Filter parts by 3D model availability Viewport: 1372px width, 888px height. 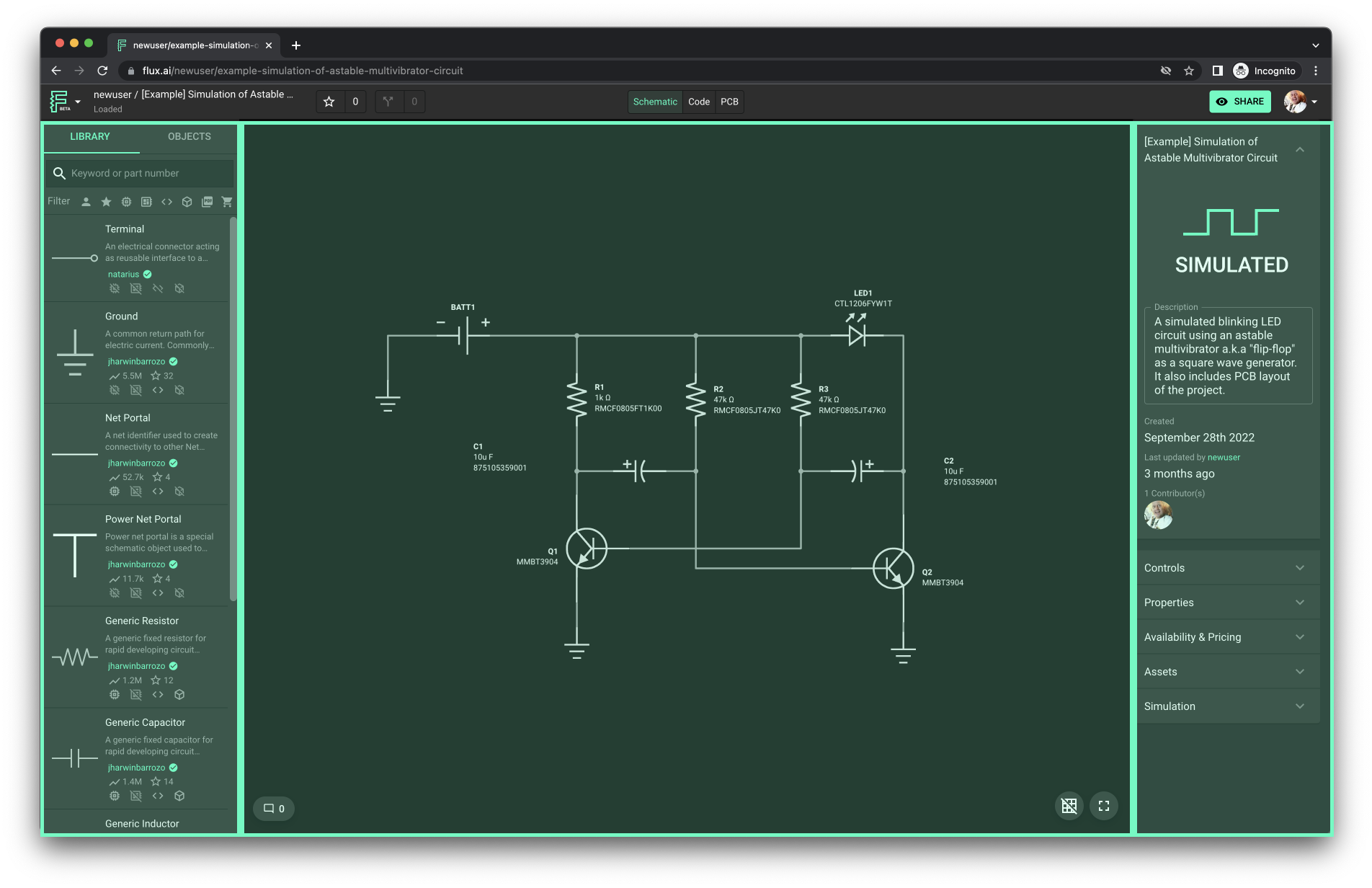[x=187, y=202]
